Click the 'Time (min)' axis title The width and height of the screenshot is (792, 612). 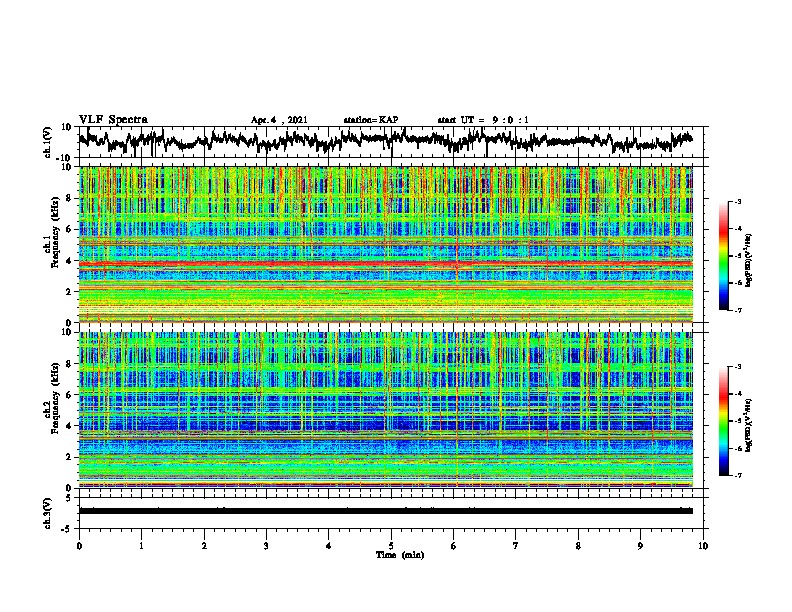pos(400,555)
